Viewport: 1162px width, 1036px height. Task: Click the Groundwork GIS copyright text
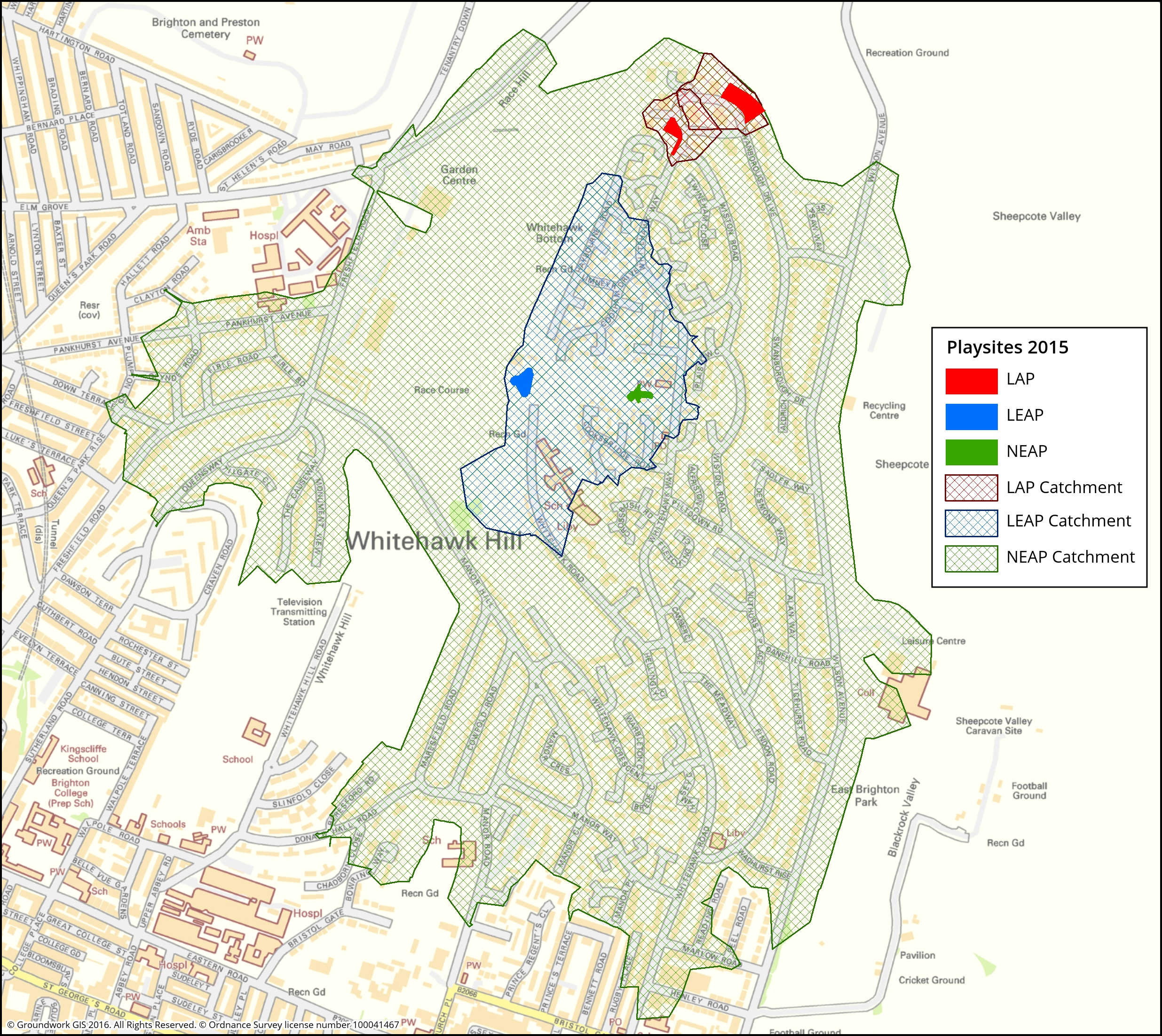tap(203, 1025)
